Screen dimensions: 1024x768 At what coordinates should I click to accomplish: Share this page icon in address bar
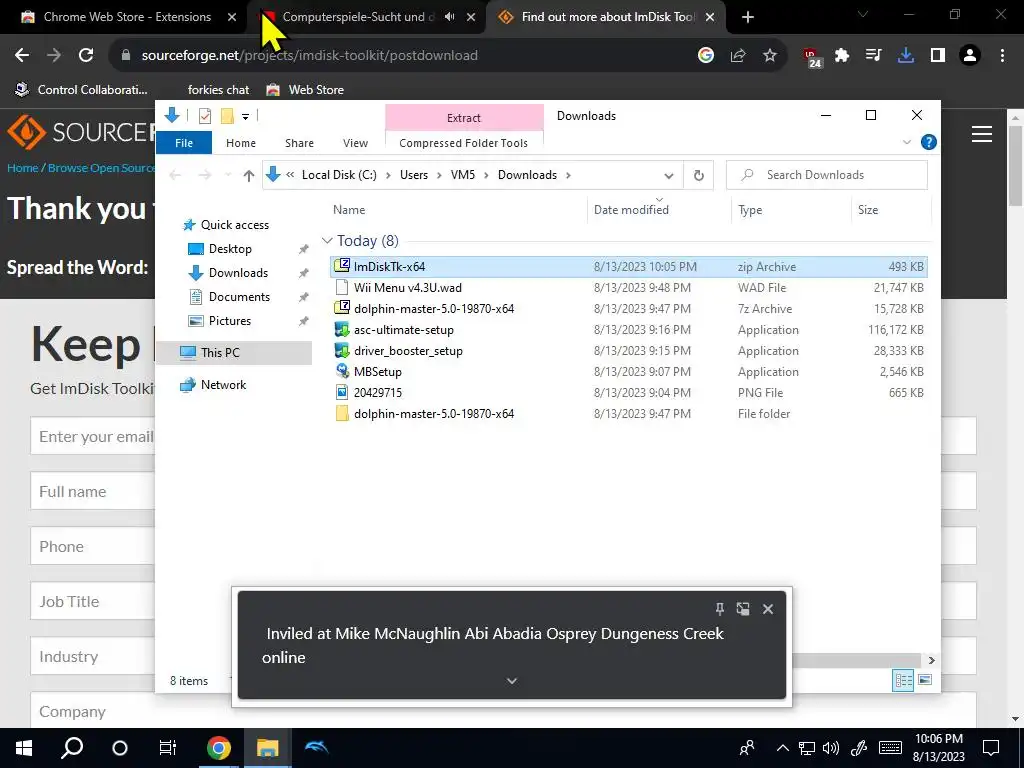tap(738, 56)
